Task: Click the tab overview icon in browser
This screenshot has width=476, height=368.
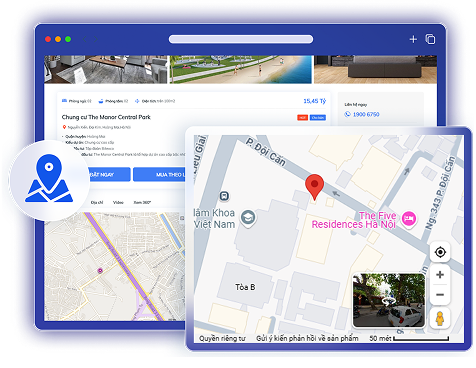Action: tap(430, 39)
